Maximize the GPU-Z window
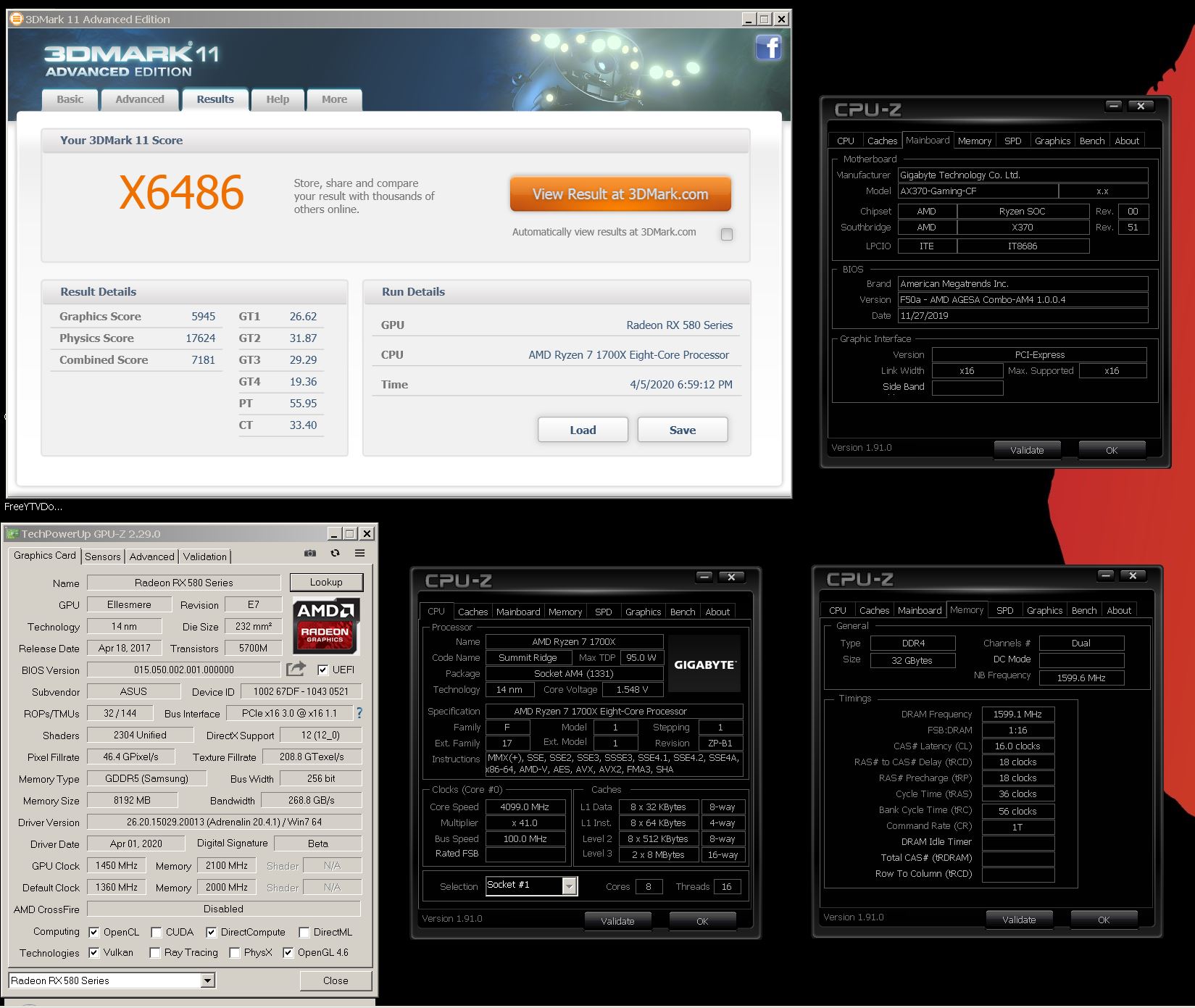This screenshot has width=1195, height=1008. (349, 533)
